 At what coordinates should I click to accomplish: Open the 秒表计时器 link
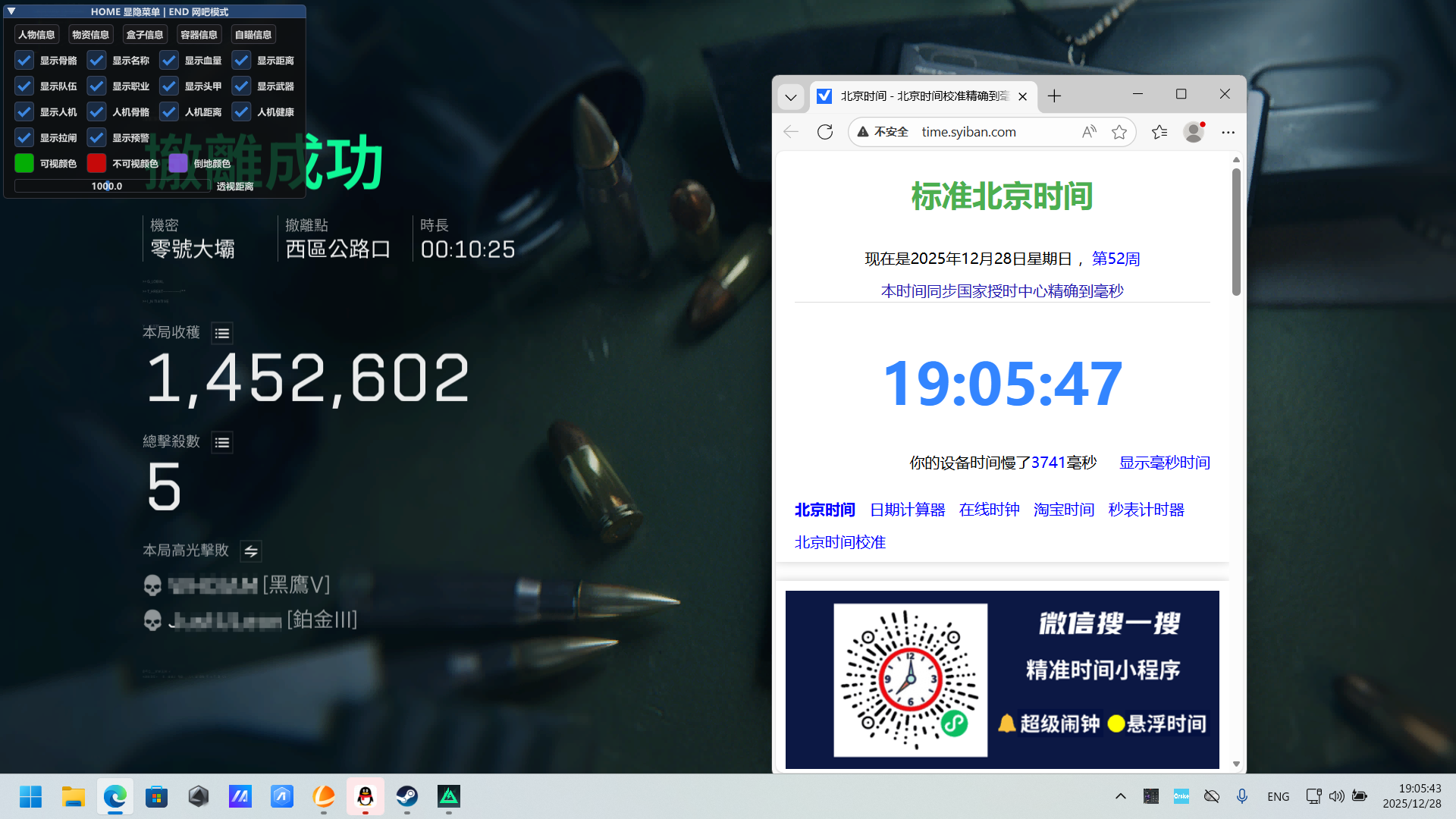(1145, 510)
